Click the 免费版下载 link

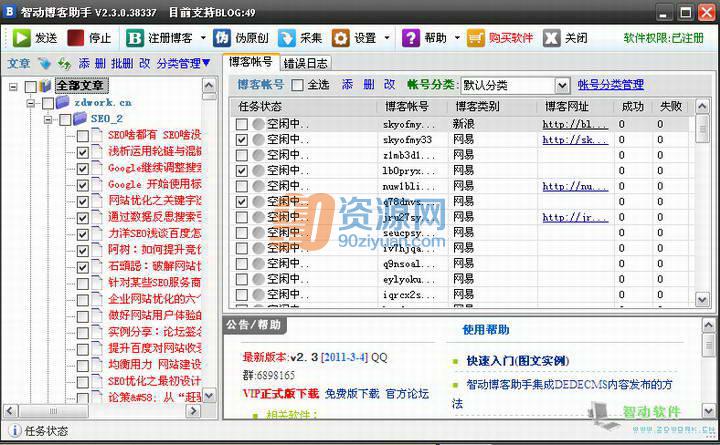coord(352,394)
